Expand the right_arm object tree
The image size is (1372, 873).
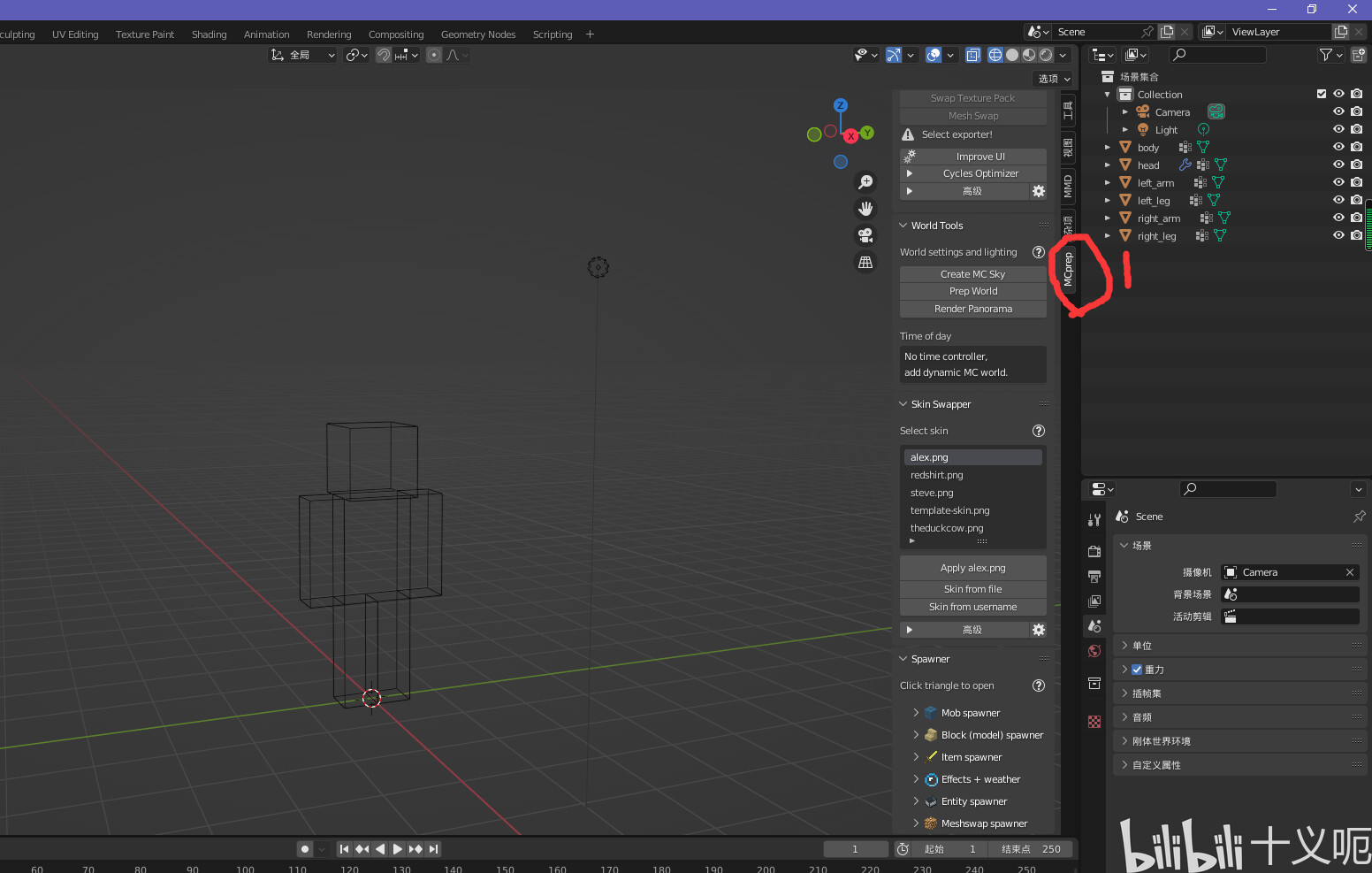click(1107, 218)
